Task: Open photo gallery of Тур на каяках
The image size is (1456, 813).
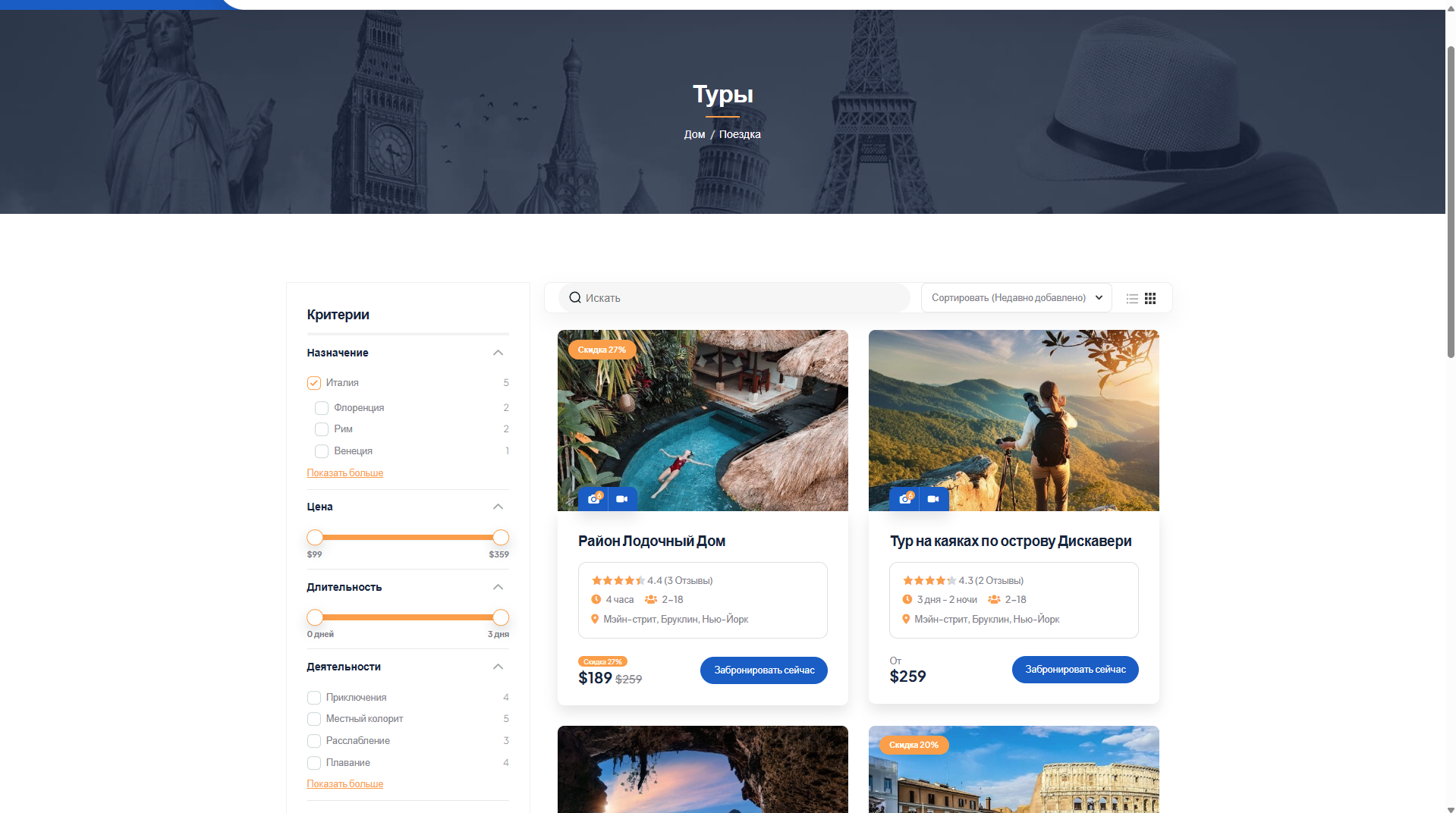Action: pyautogui.click(x=904, y=499)
